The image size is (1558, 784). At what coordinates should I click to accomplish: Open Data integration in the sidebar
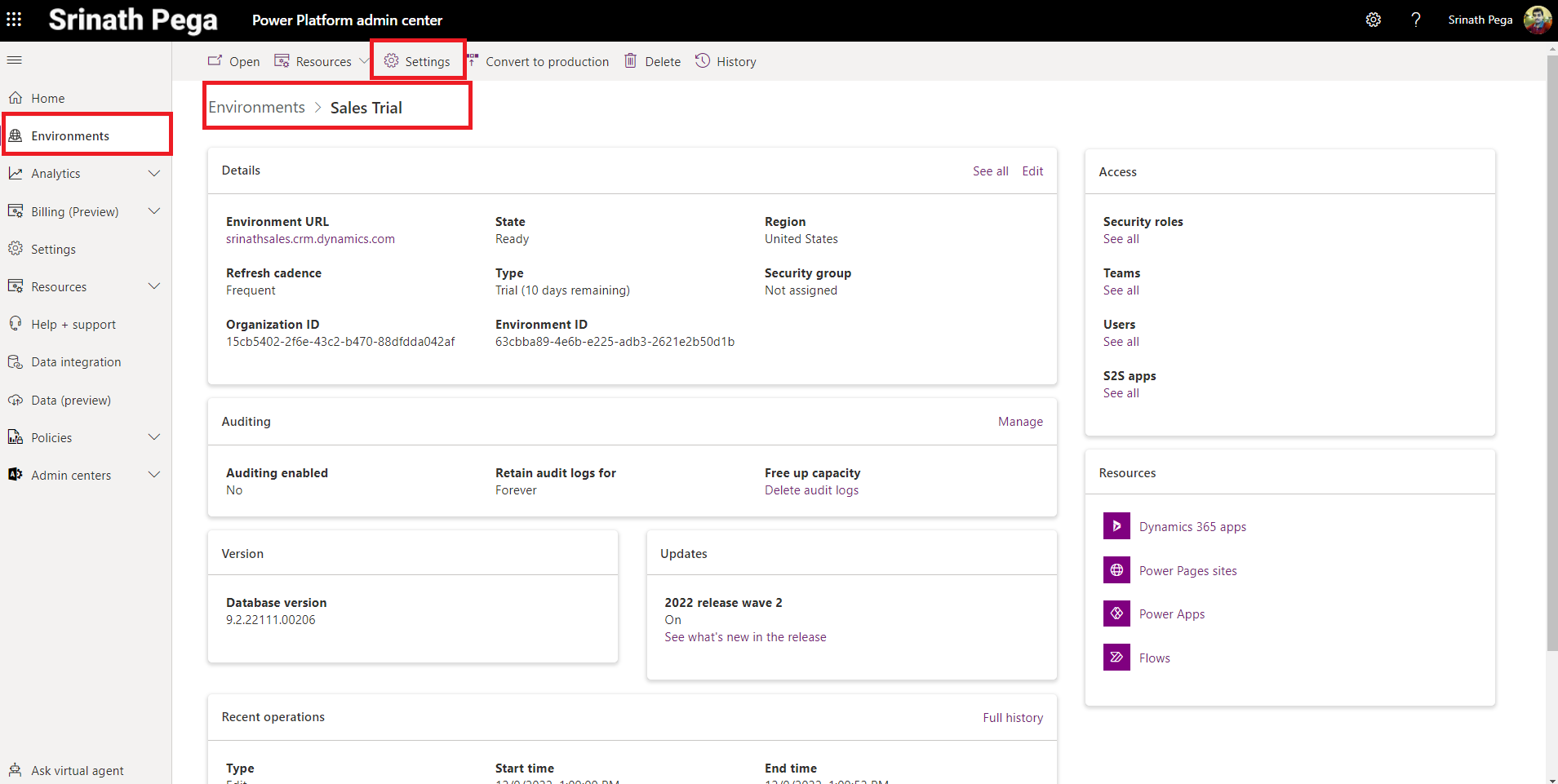[x=76, y=362]
